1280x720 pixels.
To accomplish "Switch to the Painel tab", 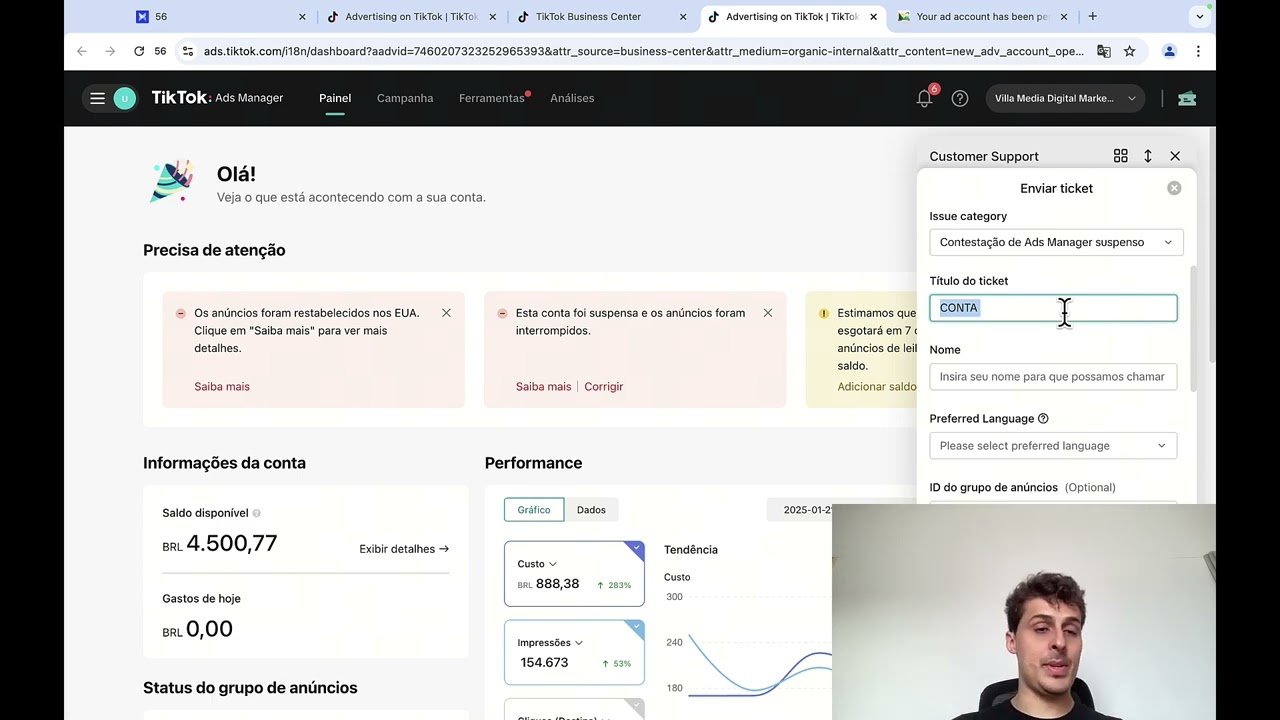I will pyautogui.click(x=335, y=98).
